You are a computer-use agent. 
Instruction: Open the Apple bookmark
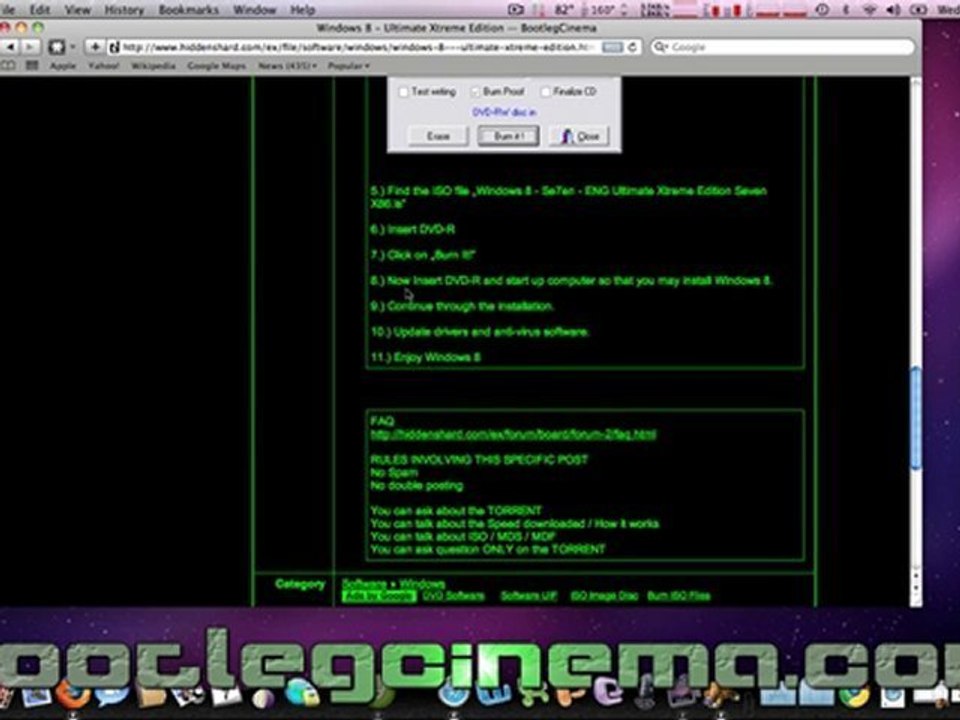coord(63,66)
